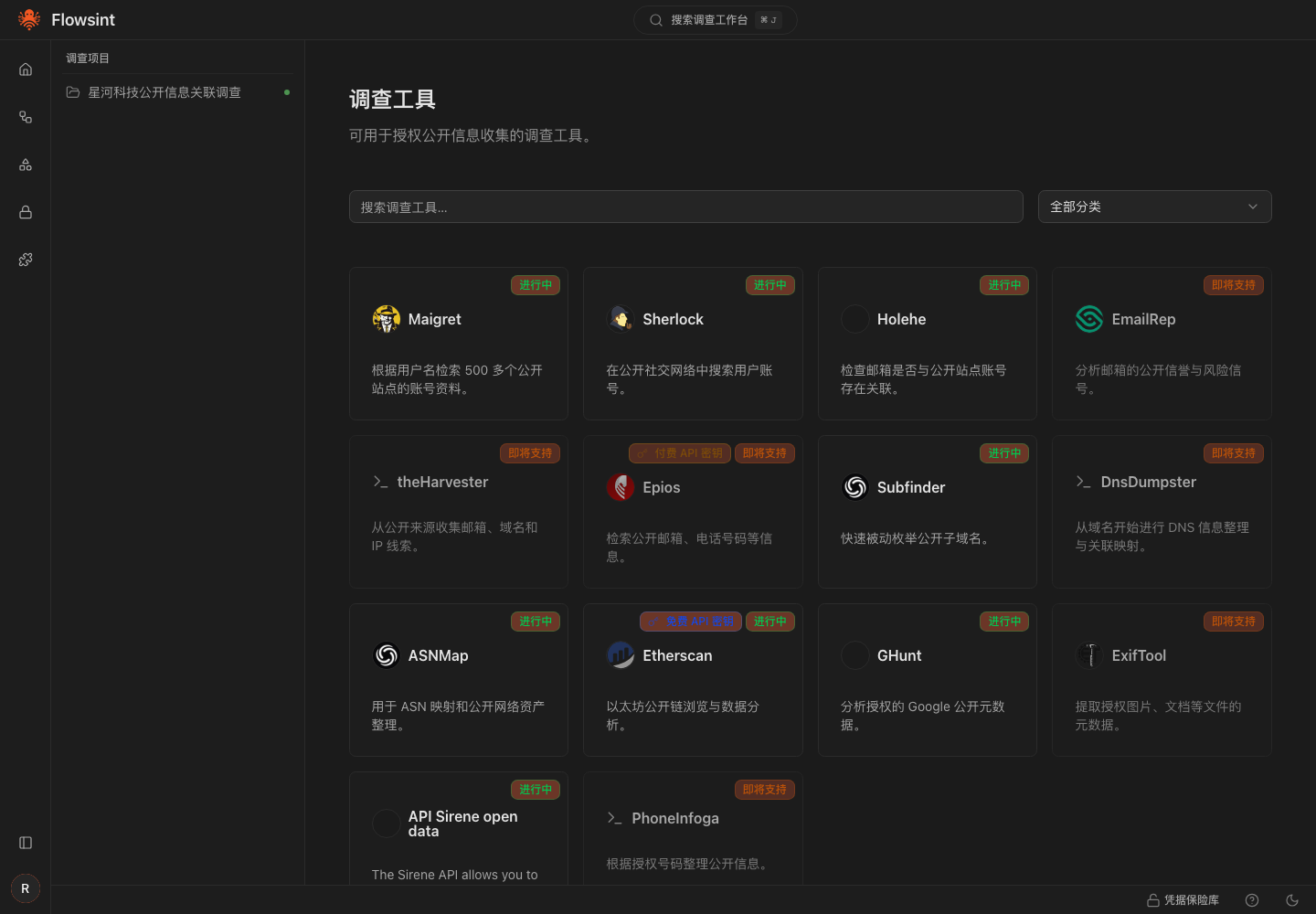Image resolution: width=1316 pixels, height=914 pixels.
Task: Click the 调查项目 panel header
Action: coord(88,58)
